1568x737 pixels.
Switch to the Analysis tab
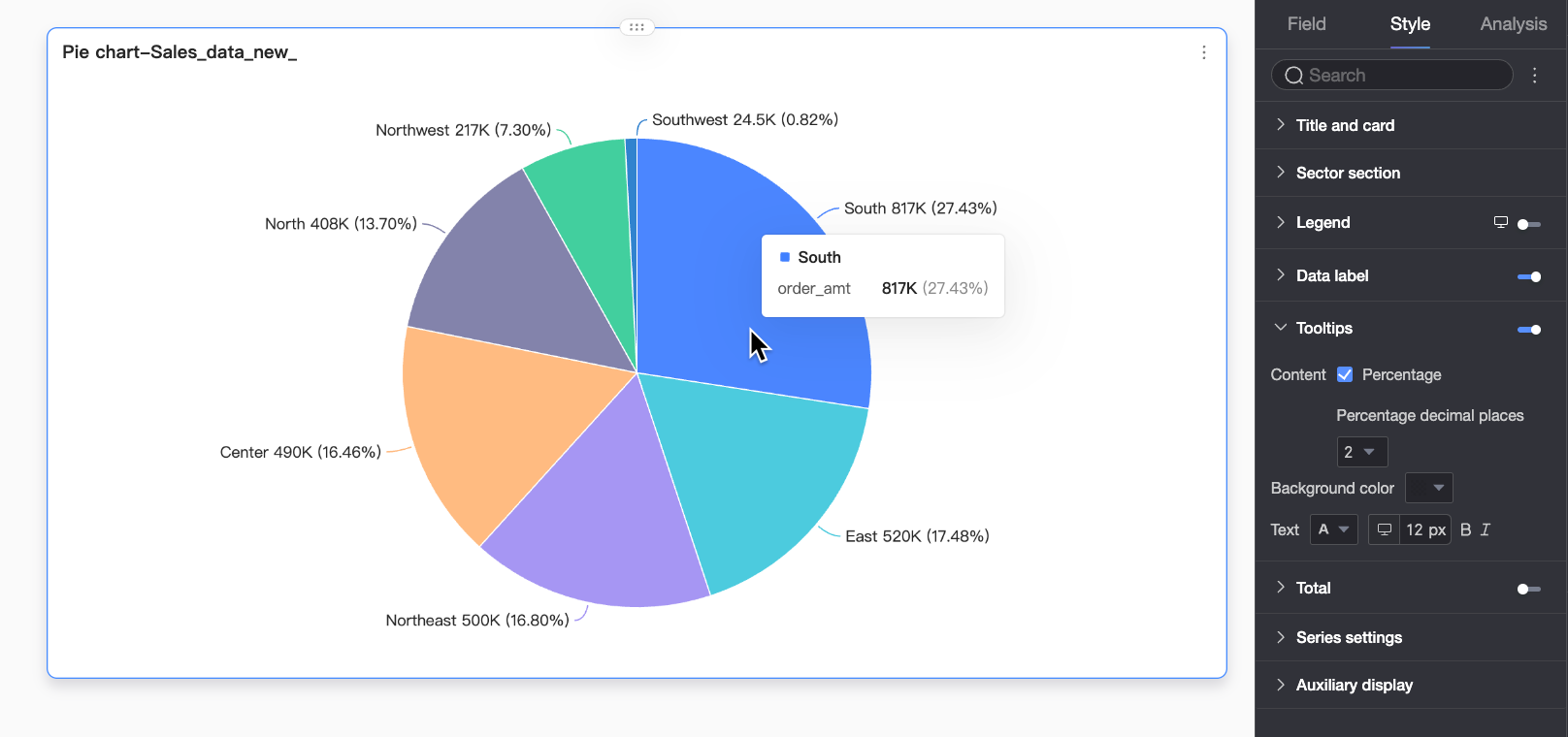[1513, 24]
